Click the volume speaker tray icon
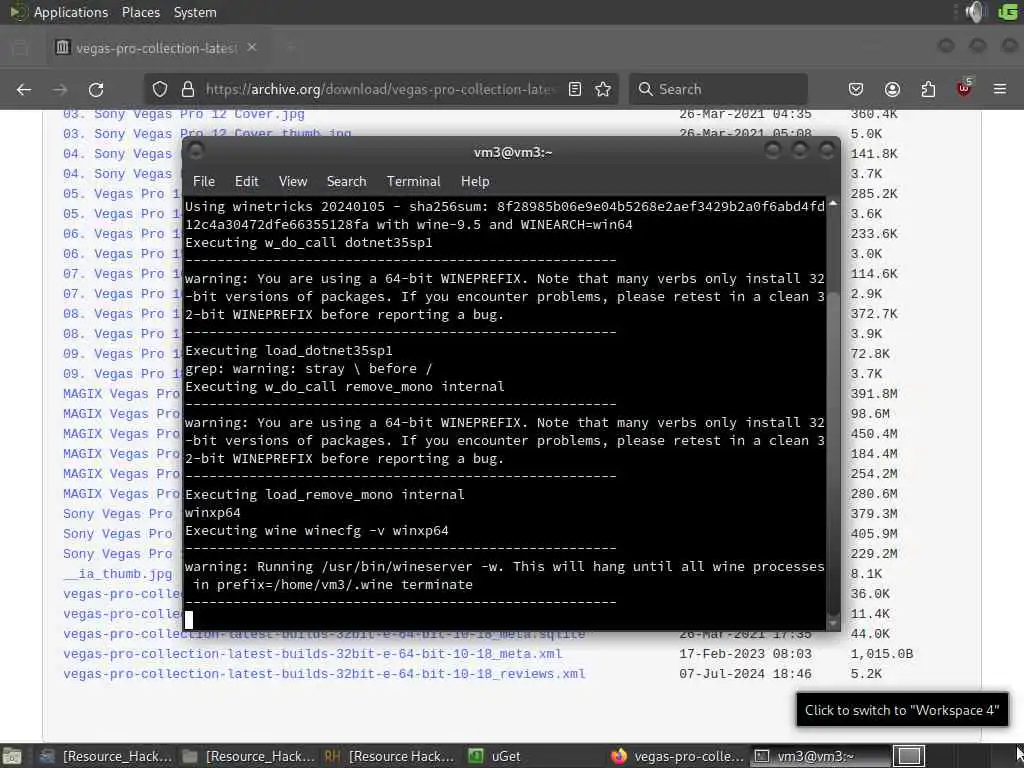This screenshot has height=768, width=1024. 976,12
